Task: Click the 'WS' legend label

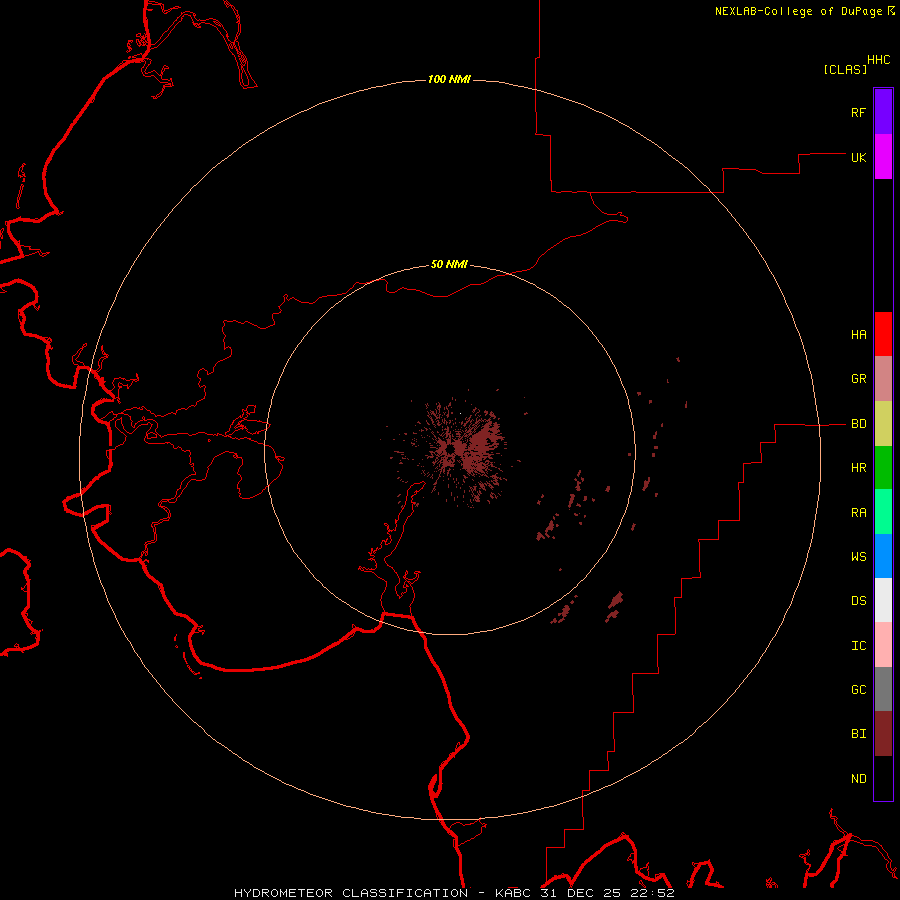Action: [859, 556]
